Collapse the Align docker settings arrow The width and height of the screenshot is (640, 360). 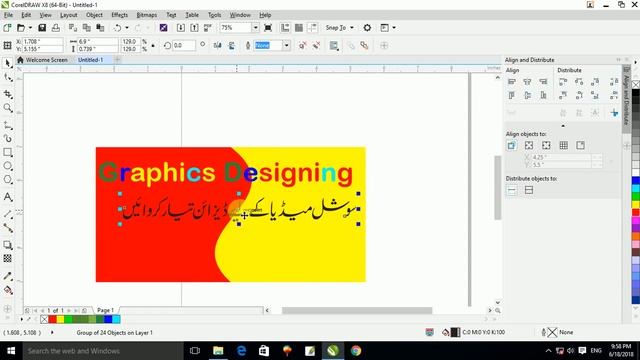coord(563,126)
